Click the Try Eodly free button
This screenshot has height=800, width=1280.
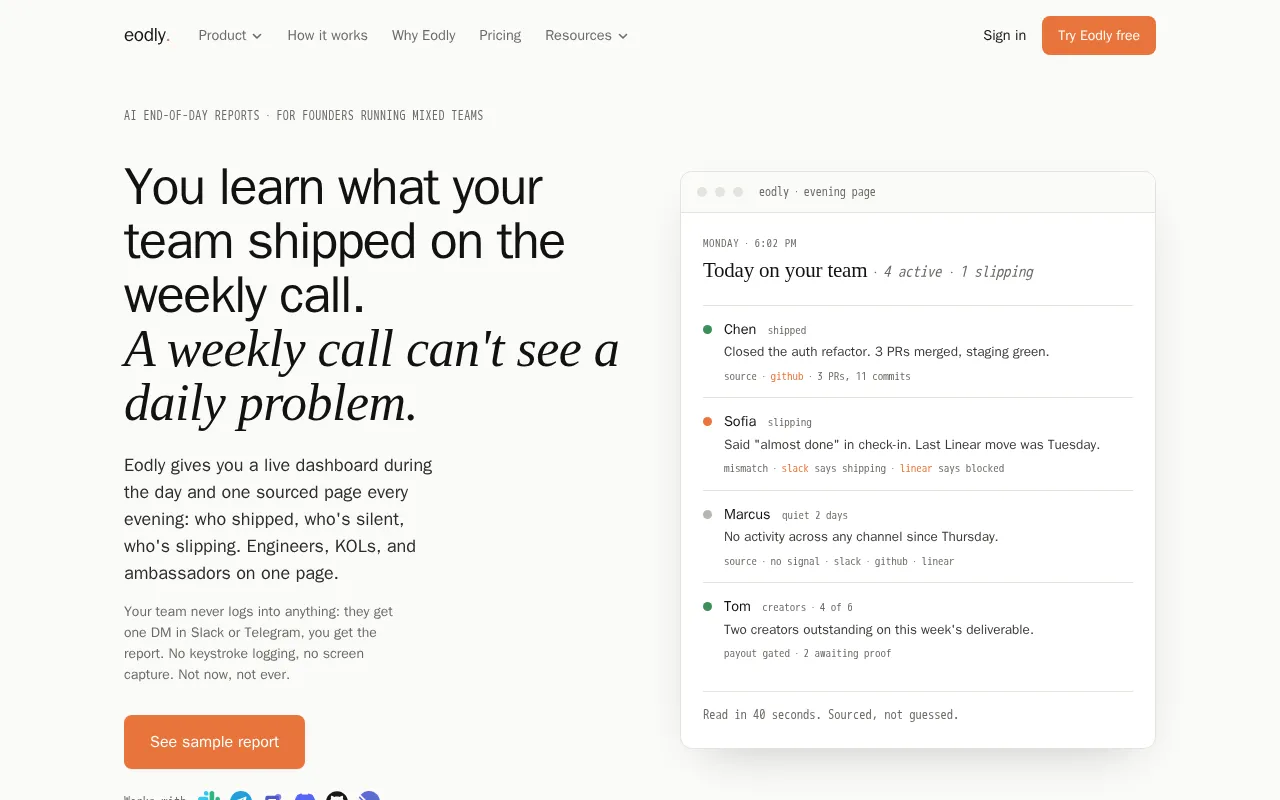click(x=1099, y=35)
